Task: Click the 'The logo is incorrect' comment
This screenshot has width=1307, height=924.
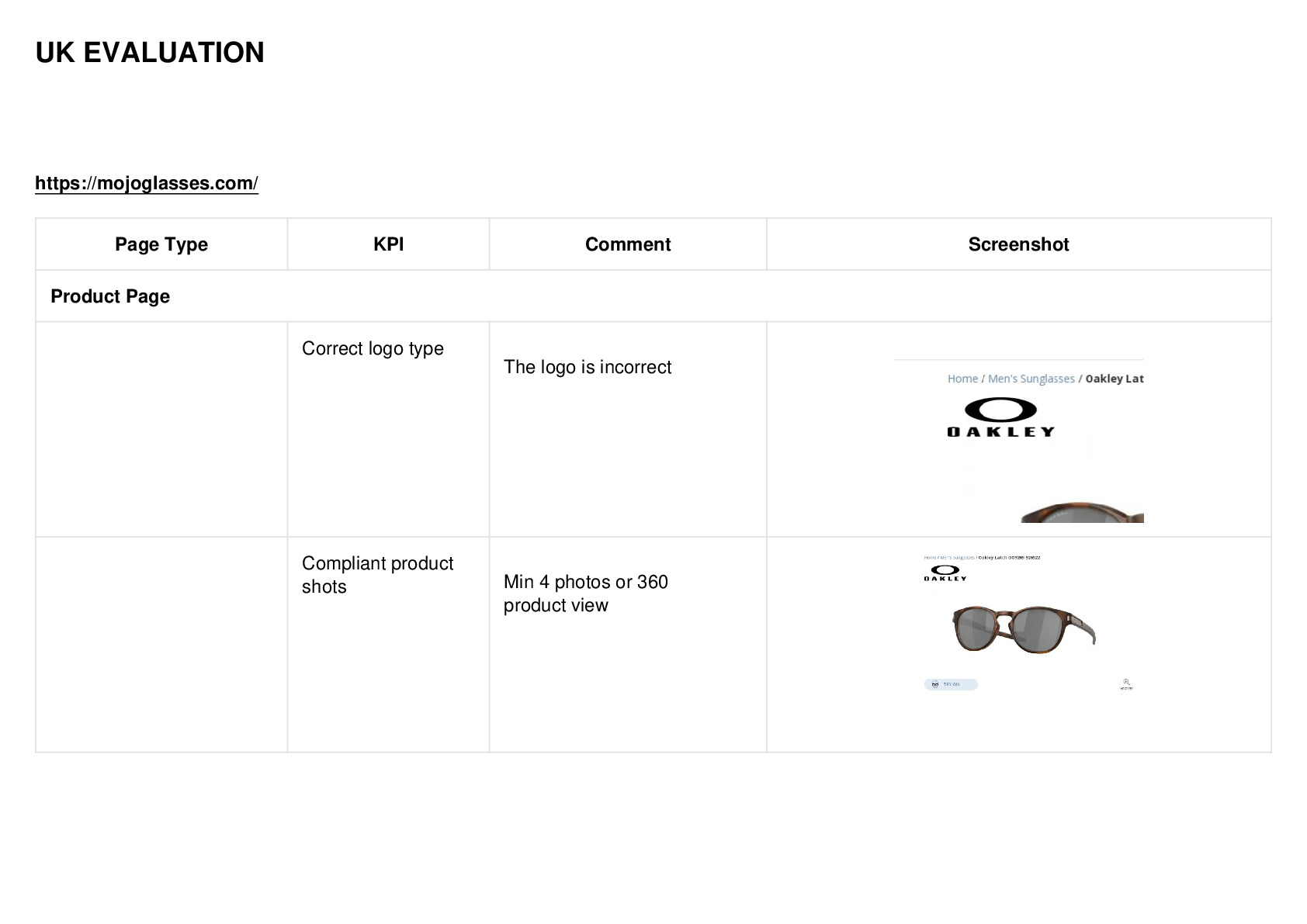Action: pos(588,367)
